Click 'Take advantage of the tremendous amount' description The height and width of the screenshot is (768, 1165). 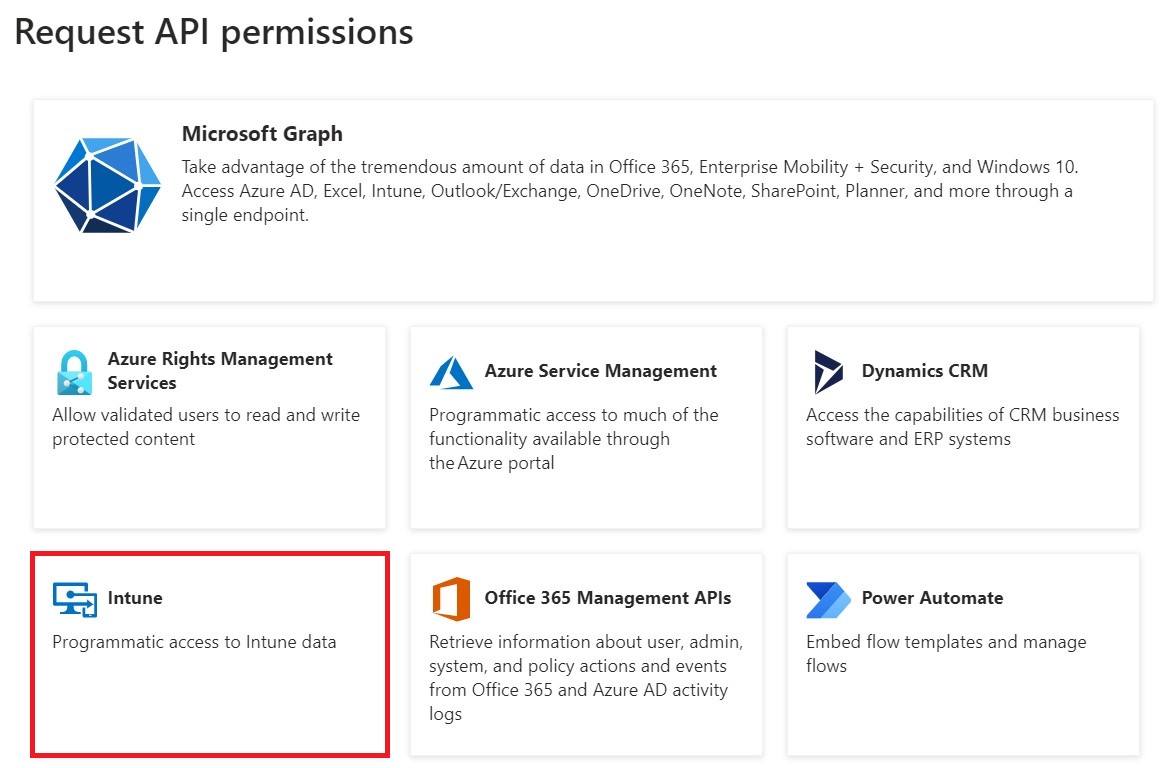[629, 191]
